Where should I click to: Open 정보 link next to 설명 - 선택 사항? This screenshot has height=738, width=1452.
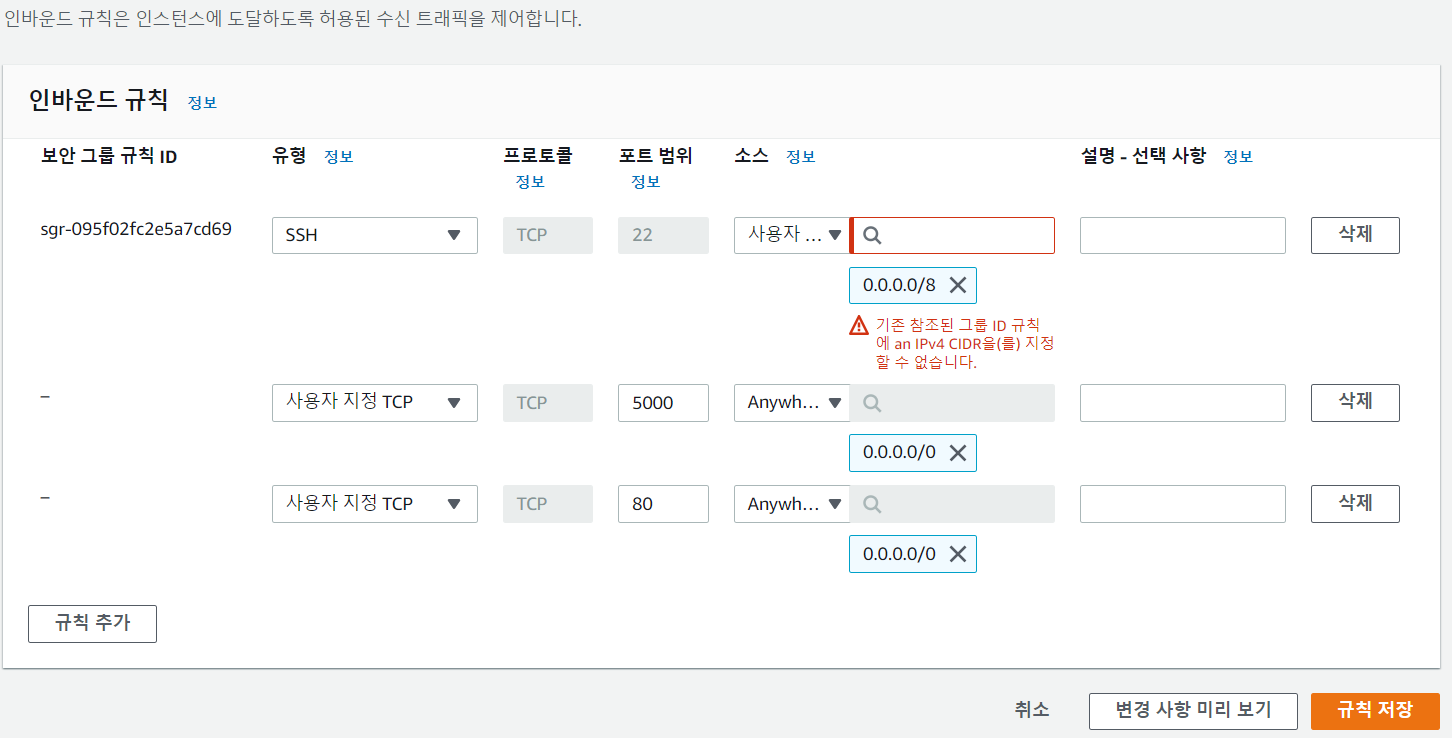1238,157
